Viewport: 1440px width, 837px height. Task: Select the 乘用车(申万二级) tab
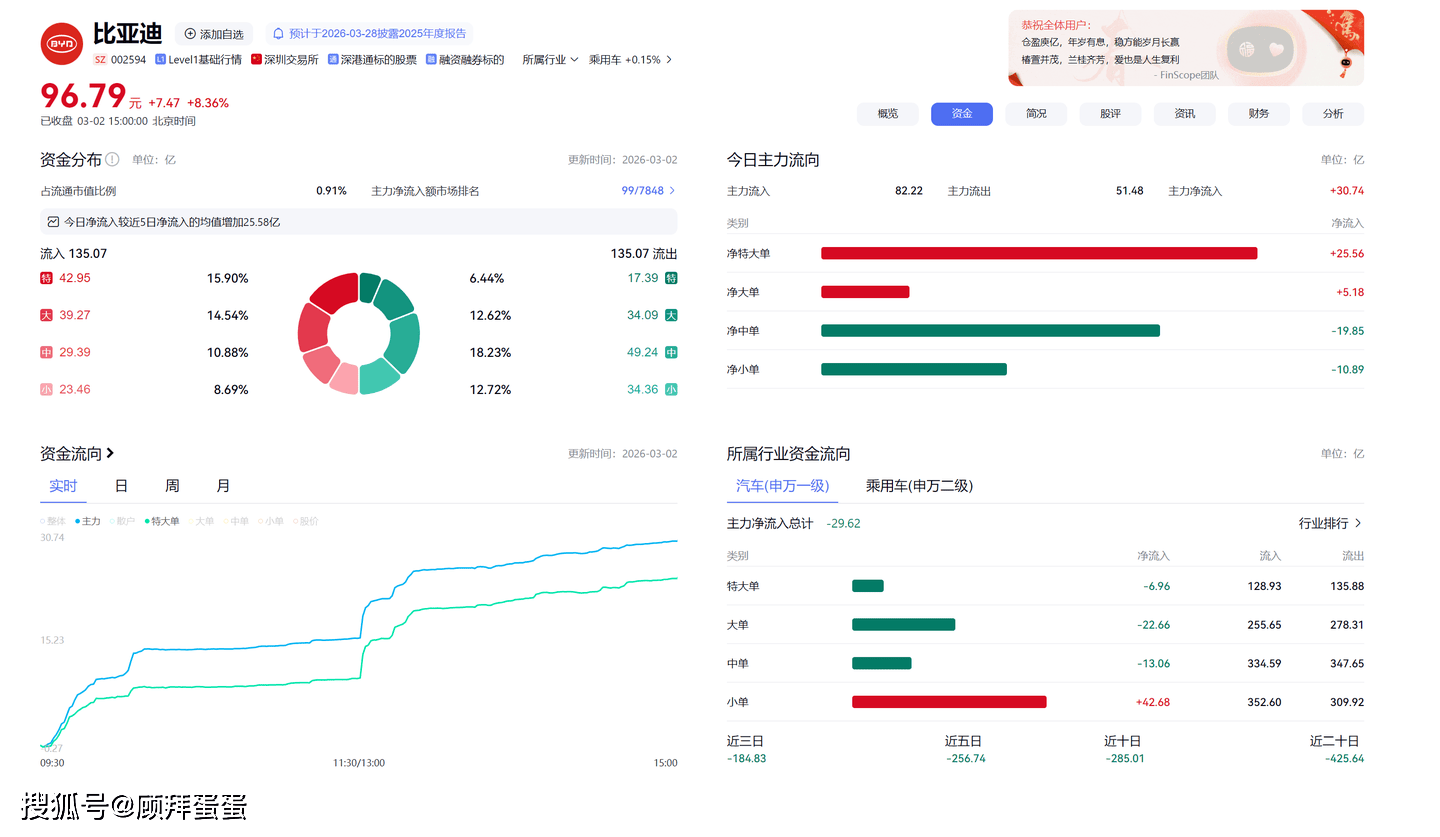918,486
